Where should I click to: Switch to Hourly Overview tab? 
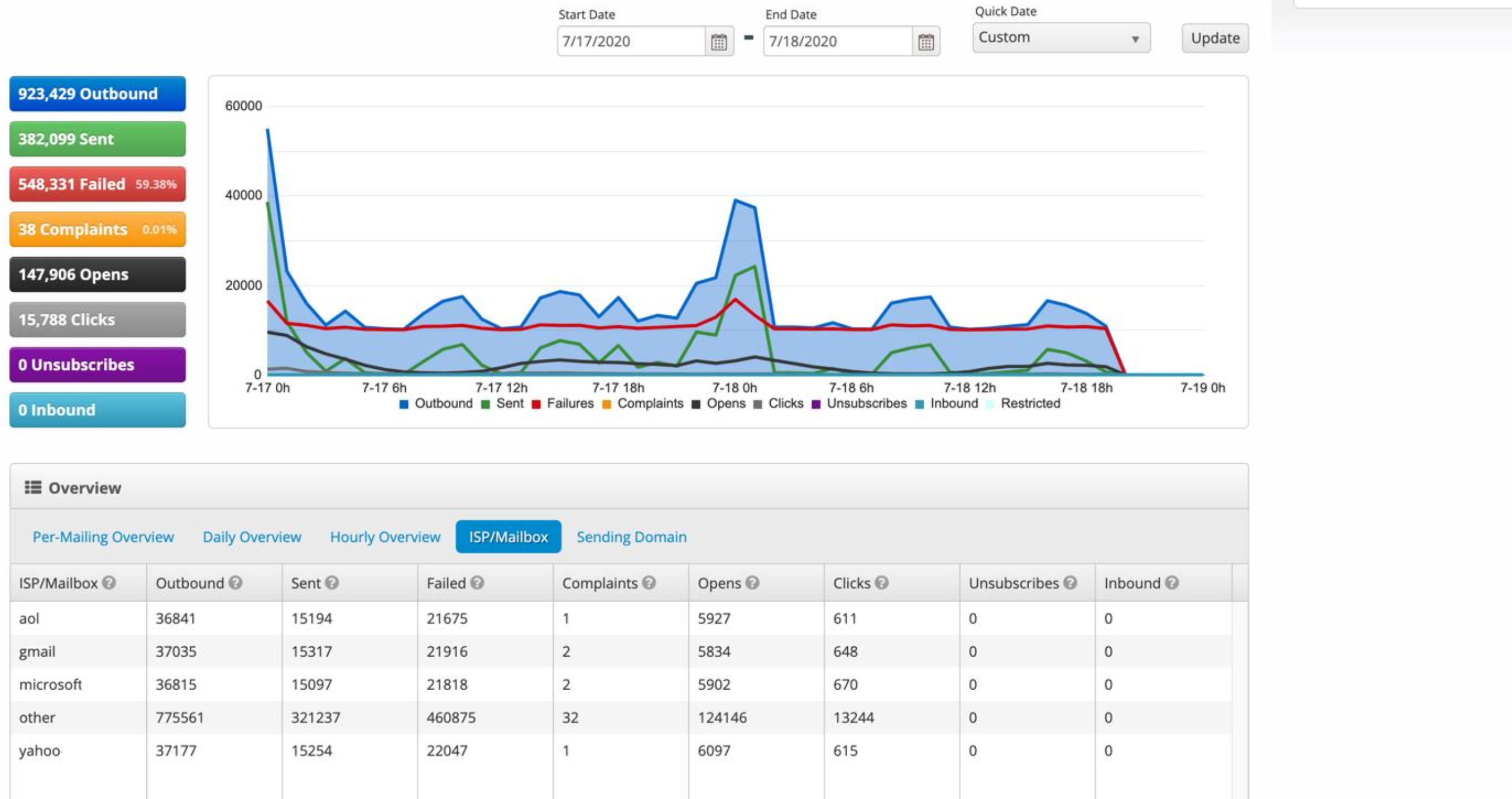coord(385,537)
